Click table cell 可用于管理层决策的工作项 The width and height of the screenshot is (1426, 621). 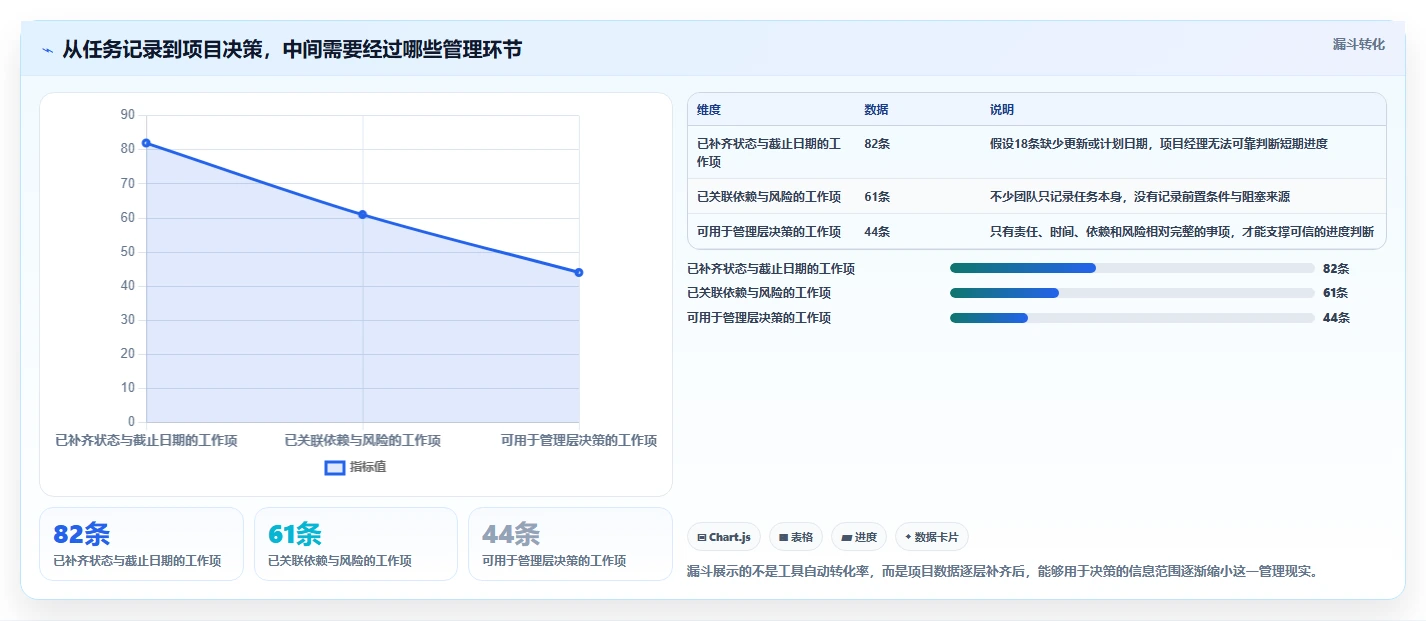coord(769,232)
